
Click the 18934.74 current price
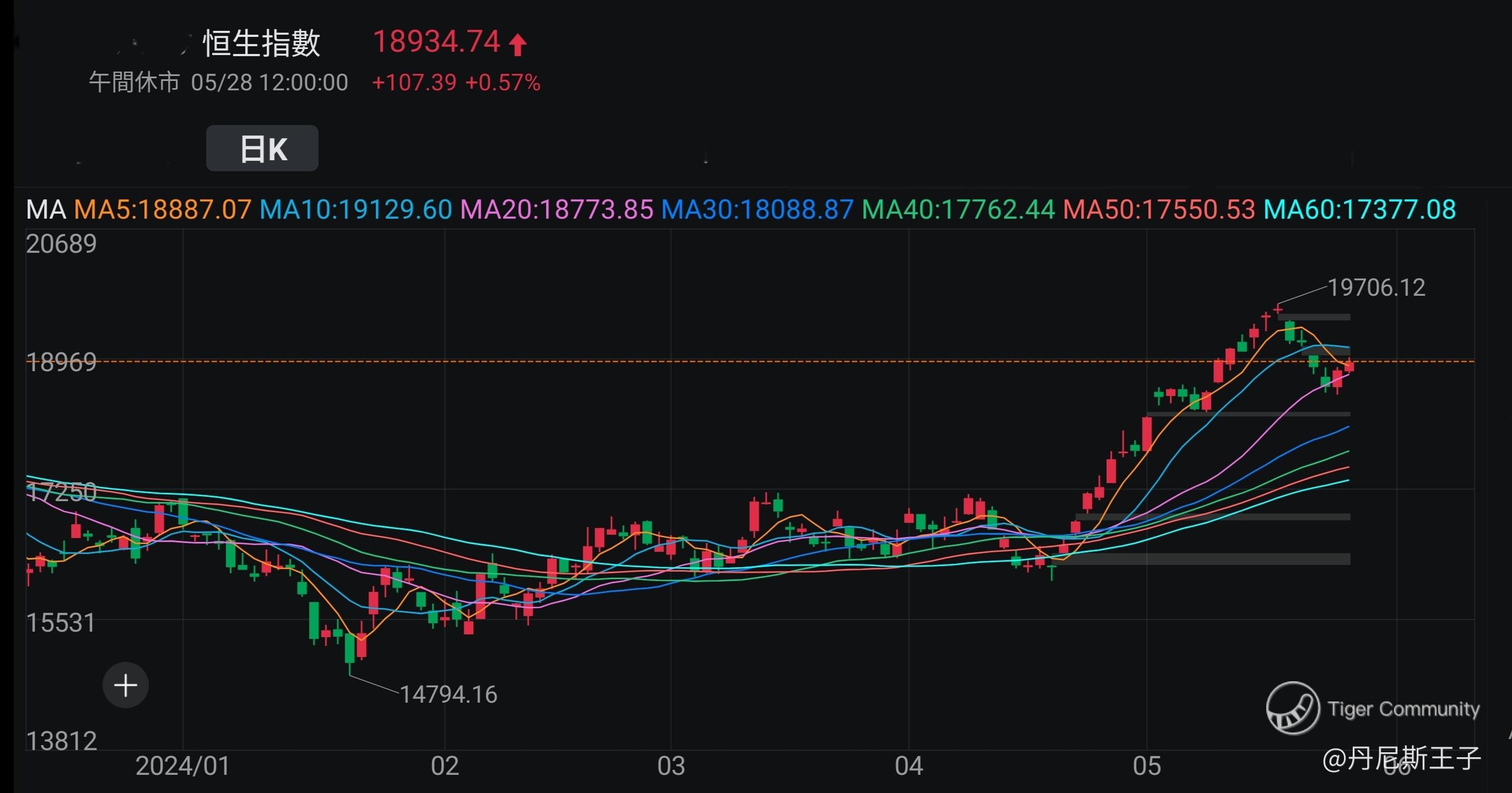pyautogui.click(x=436, y=42)
